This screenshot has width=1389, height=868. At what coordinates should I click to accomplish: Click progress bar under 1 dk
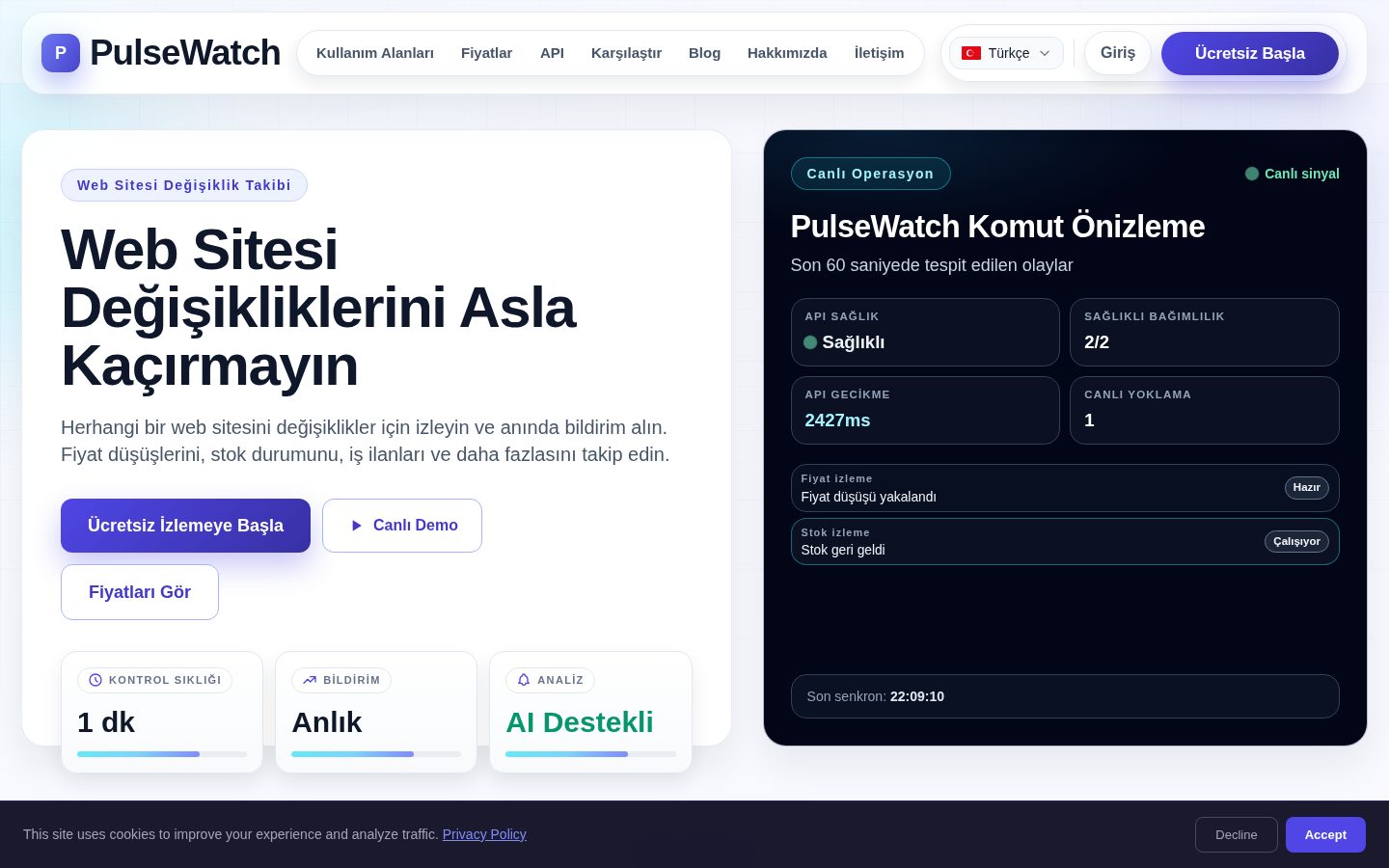tap(162, 754)
